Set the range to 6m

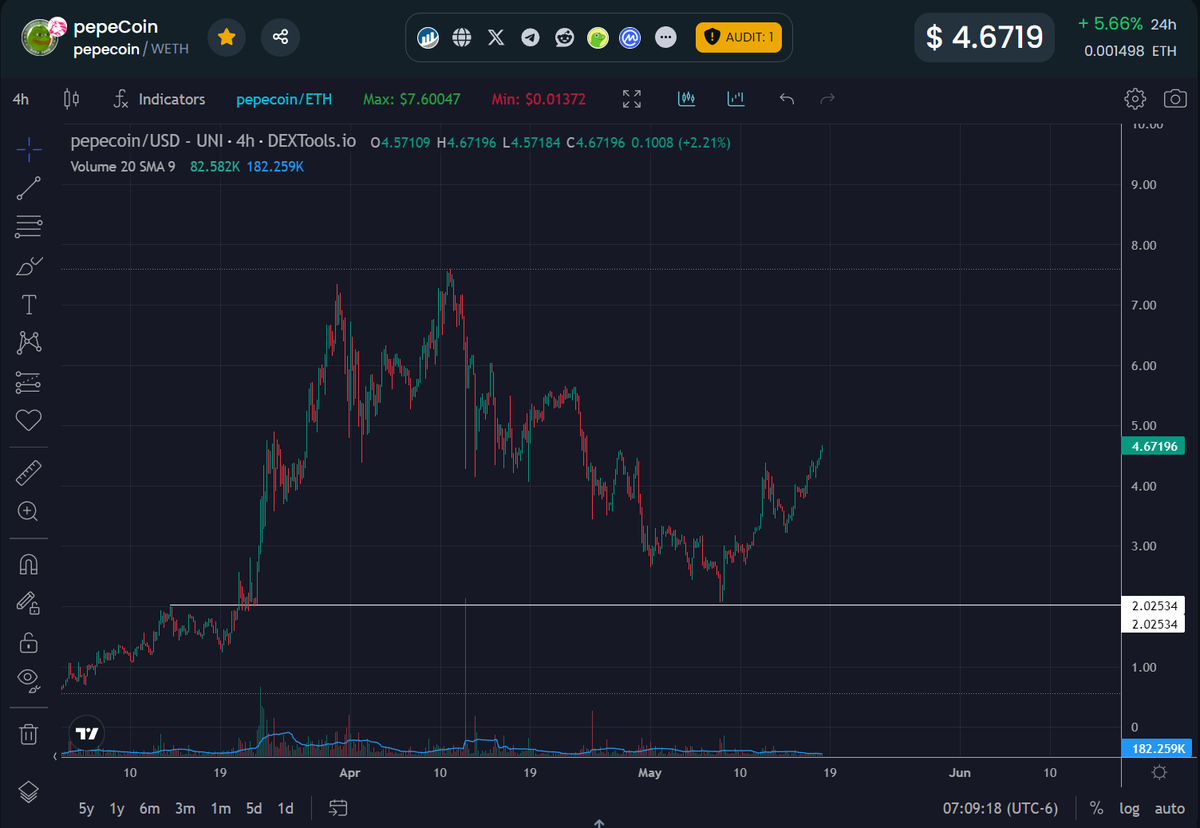coord(149,808)
